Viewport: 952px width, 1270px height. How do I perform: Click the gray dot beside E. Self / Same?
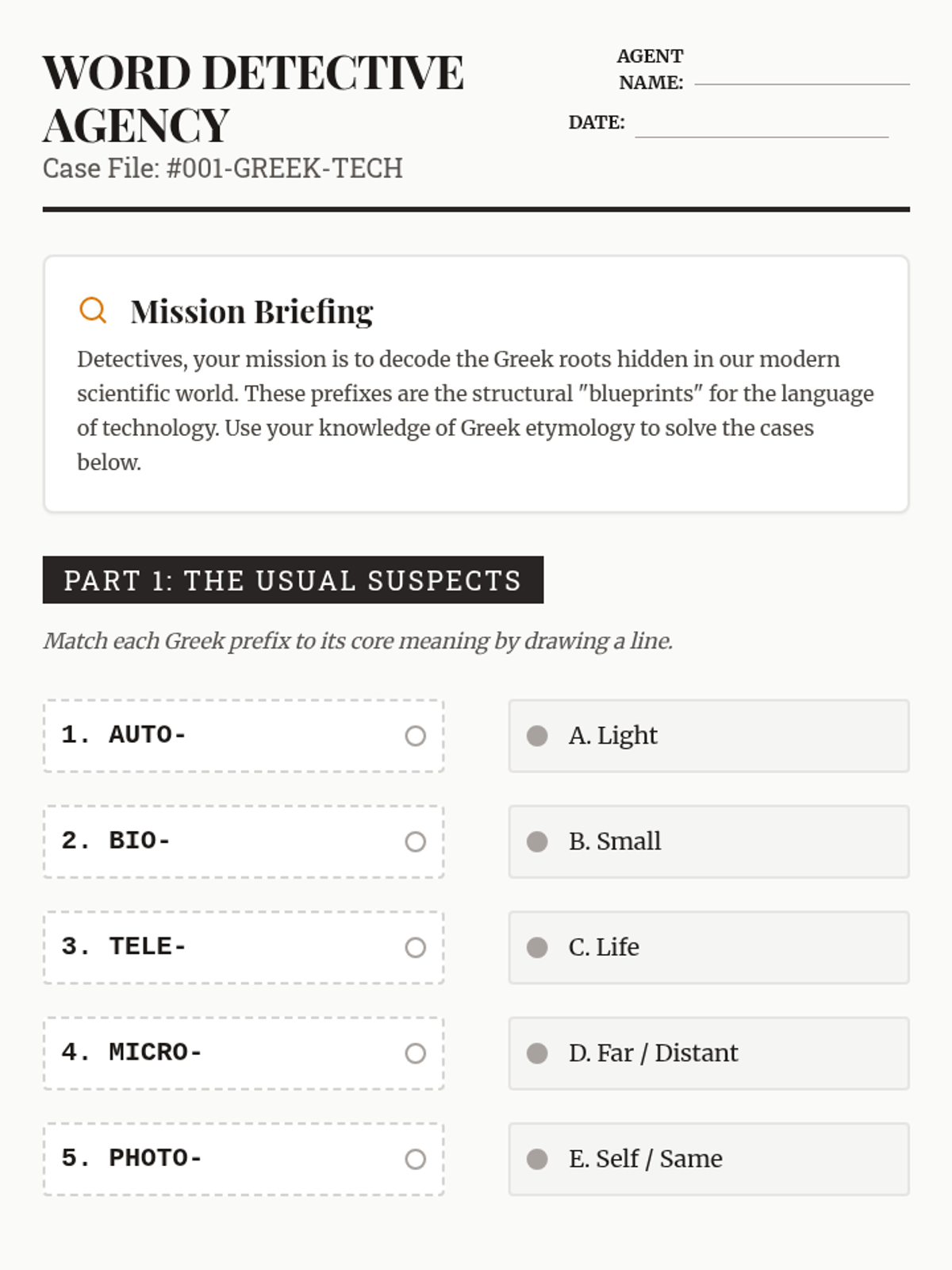coord(537,1159)
